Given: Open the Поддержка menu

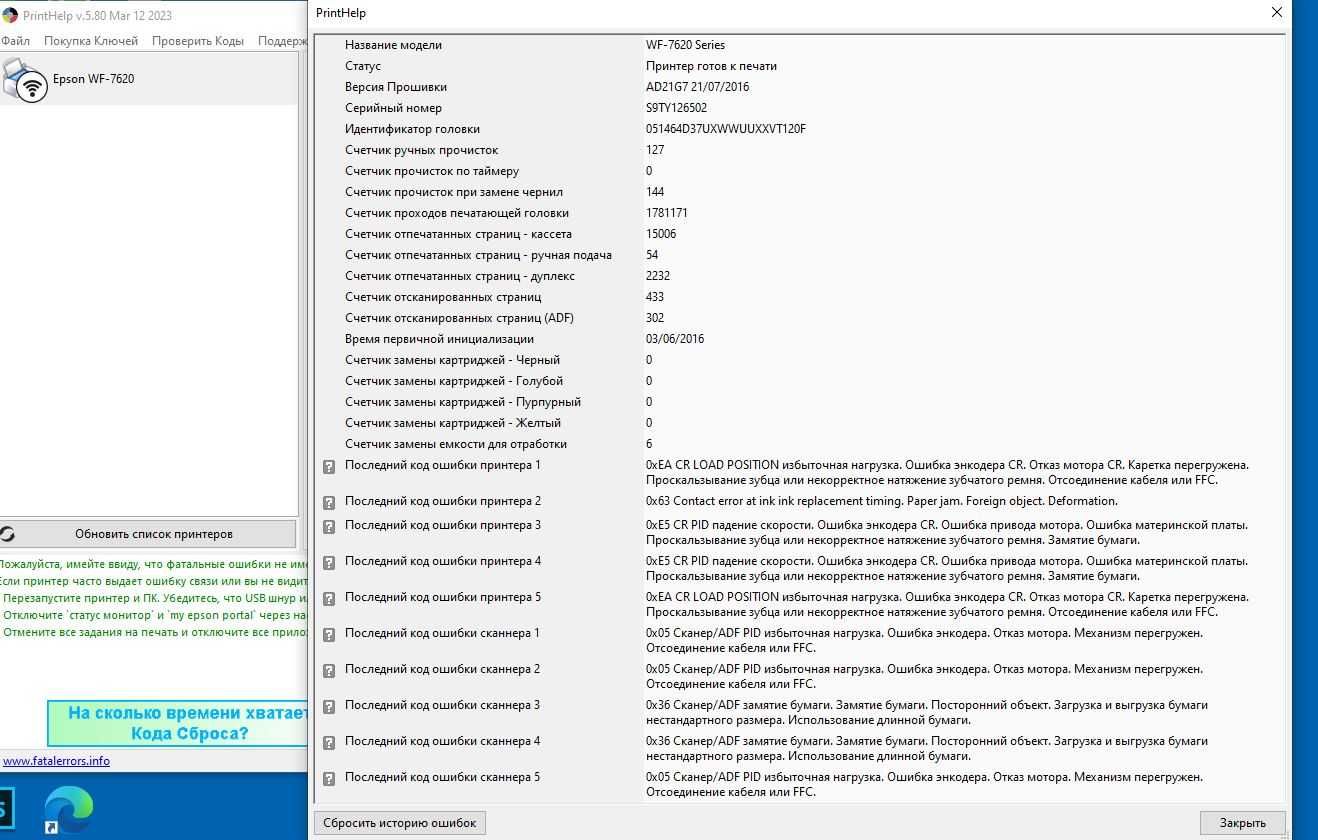Looking at the screenshot, I should [x=283, y=41].
